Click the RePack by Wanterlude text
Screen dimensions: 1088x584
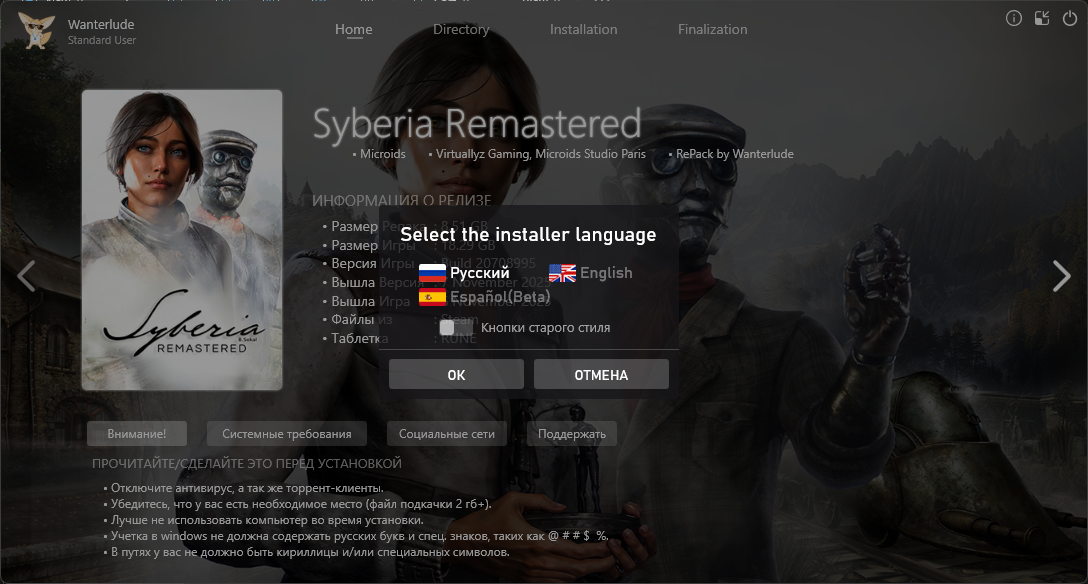(x=734, y=154)
